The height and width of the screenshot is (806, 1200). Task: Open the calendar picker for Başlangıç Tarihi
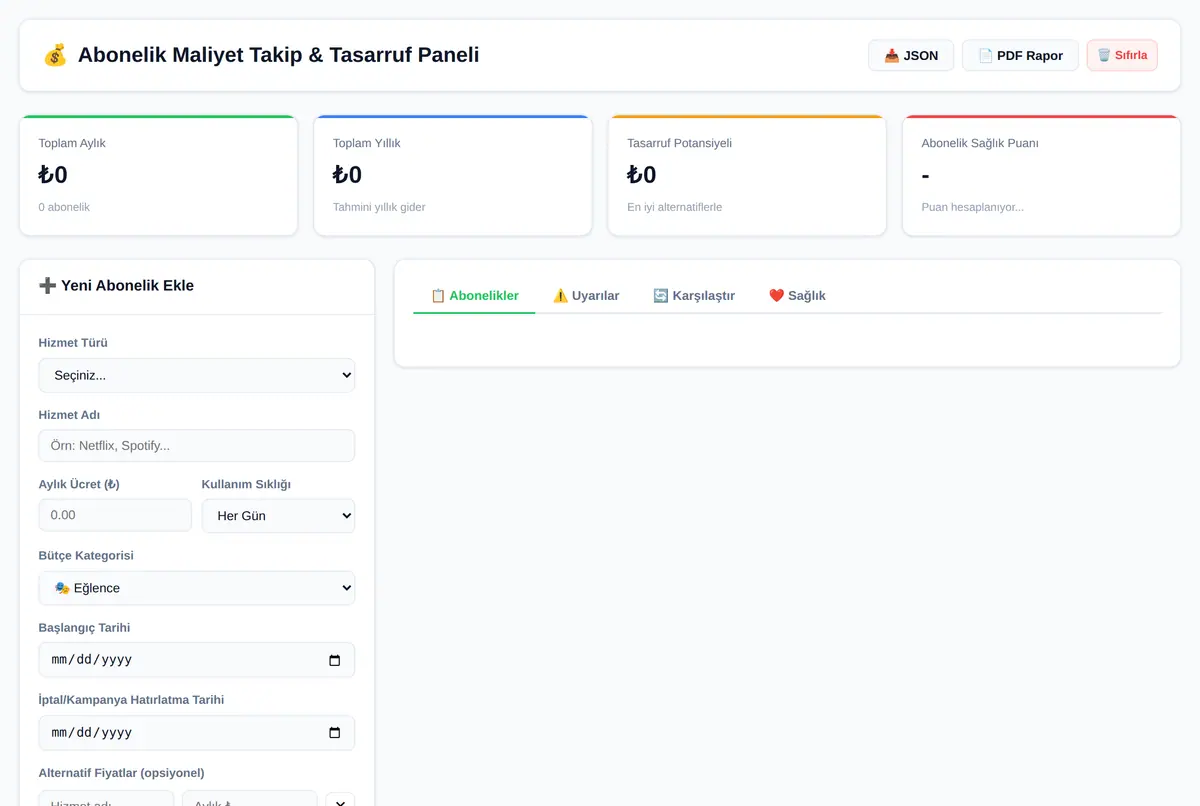click(335, 660)
